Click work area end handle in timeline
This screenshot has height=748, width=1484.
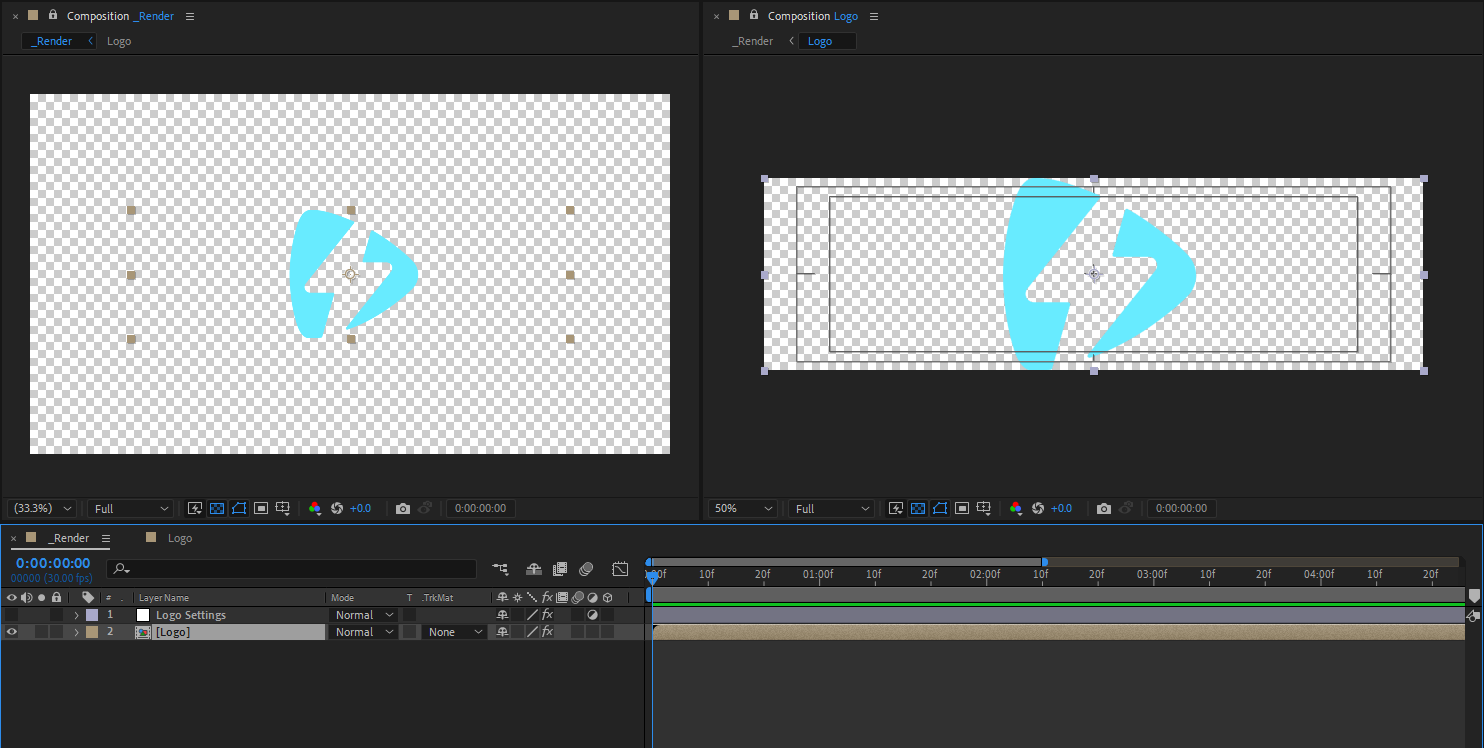tap(1044, 562)
